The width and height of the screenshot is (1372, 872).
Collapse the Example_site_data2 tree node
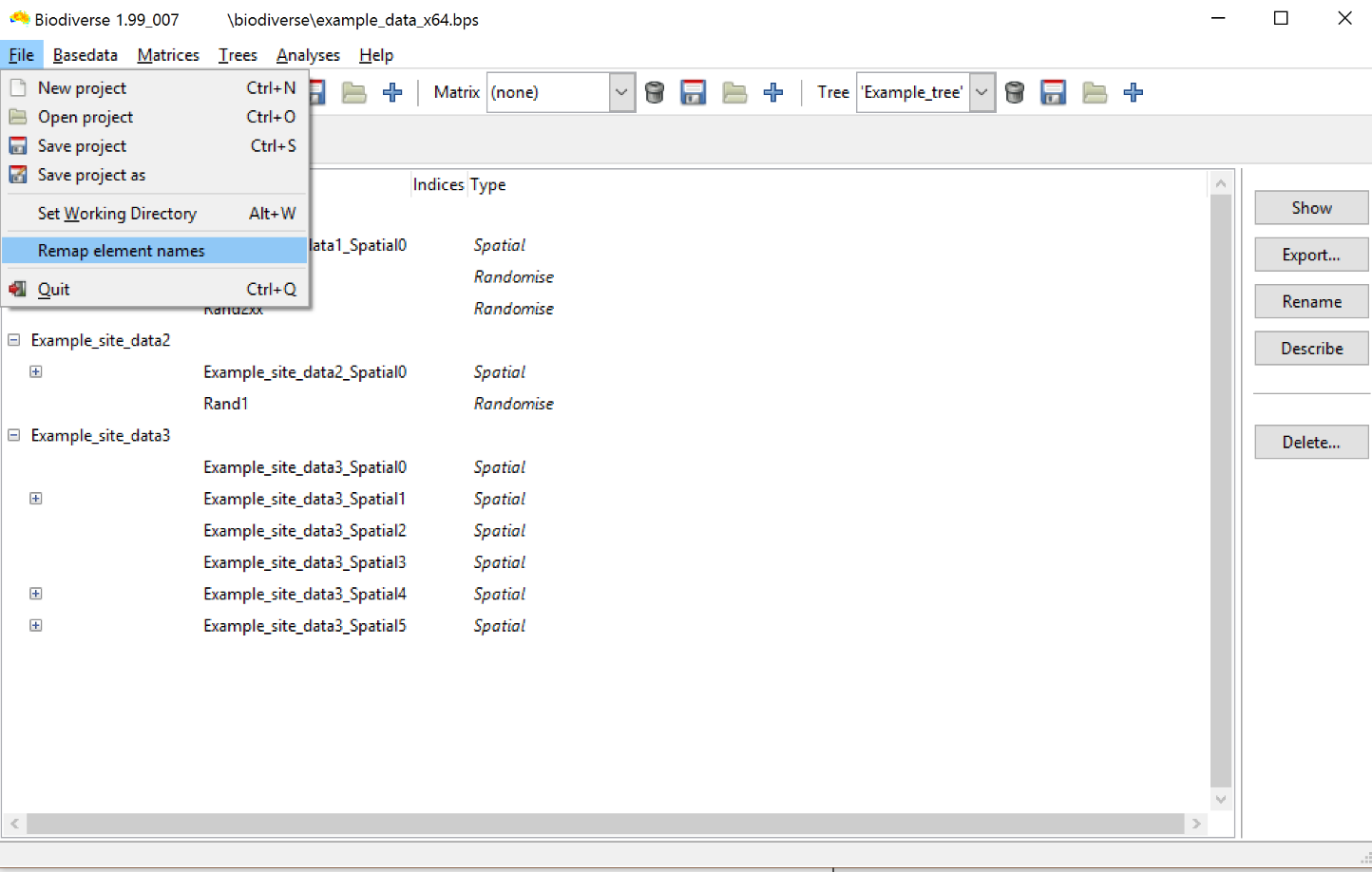coord(13,340)
